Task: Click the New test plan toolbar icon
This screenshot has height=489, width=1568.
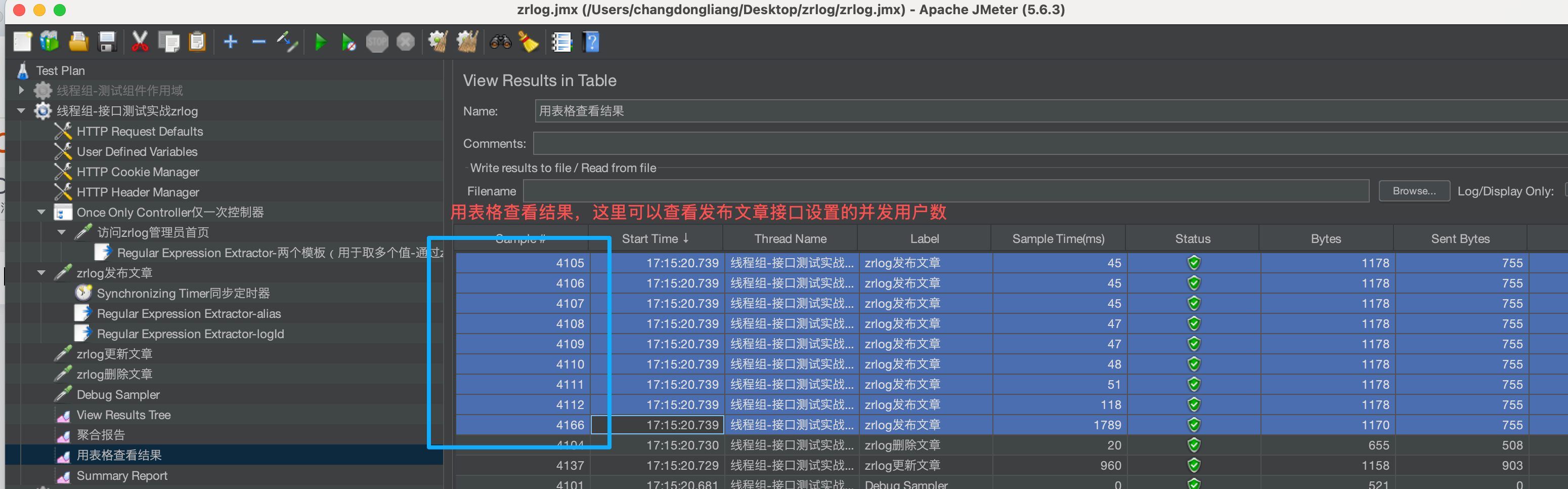Action: [23, 42]
